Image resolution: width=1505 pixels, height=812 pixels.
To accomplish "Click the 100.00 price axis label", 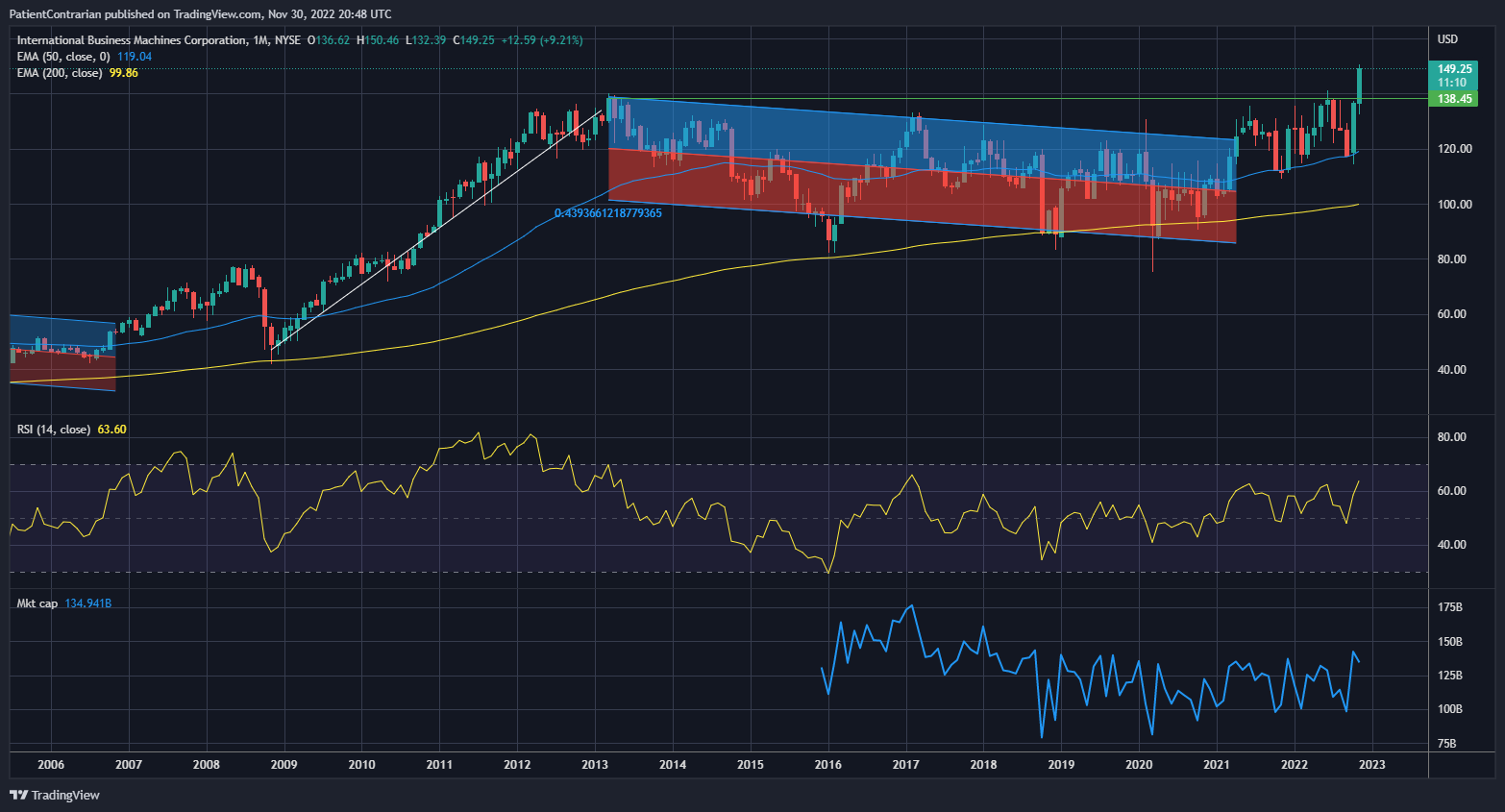I will click(x=1454, y=204).
